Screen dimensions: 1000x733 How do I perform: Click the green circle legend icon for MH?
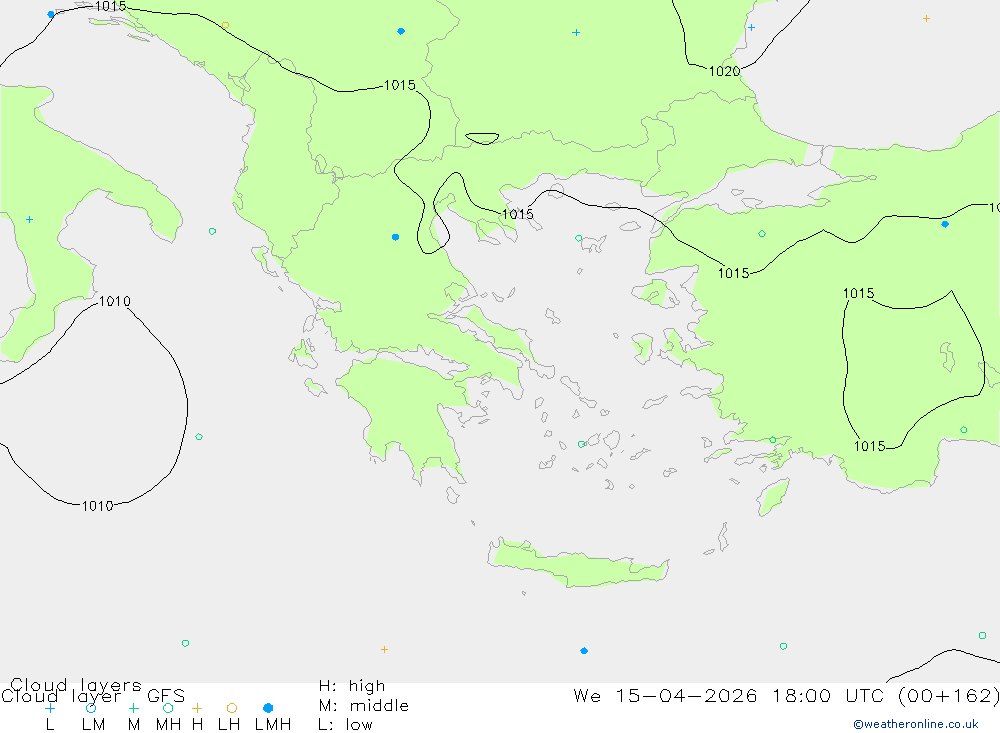[x=168, y=708]
